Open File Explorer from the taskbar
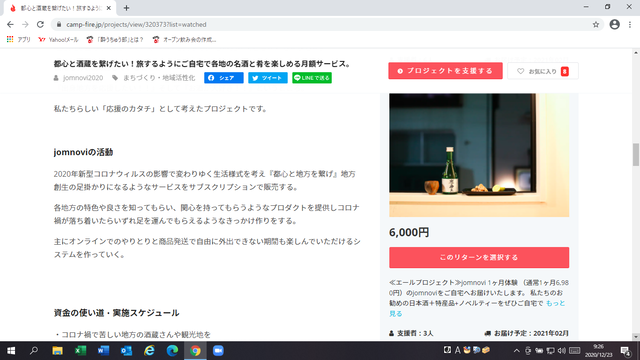The width and height of the screenshot is (640, 360). tap(57, 351)
